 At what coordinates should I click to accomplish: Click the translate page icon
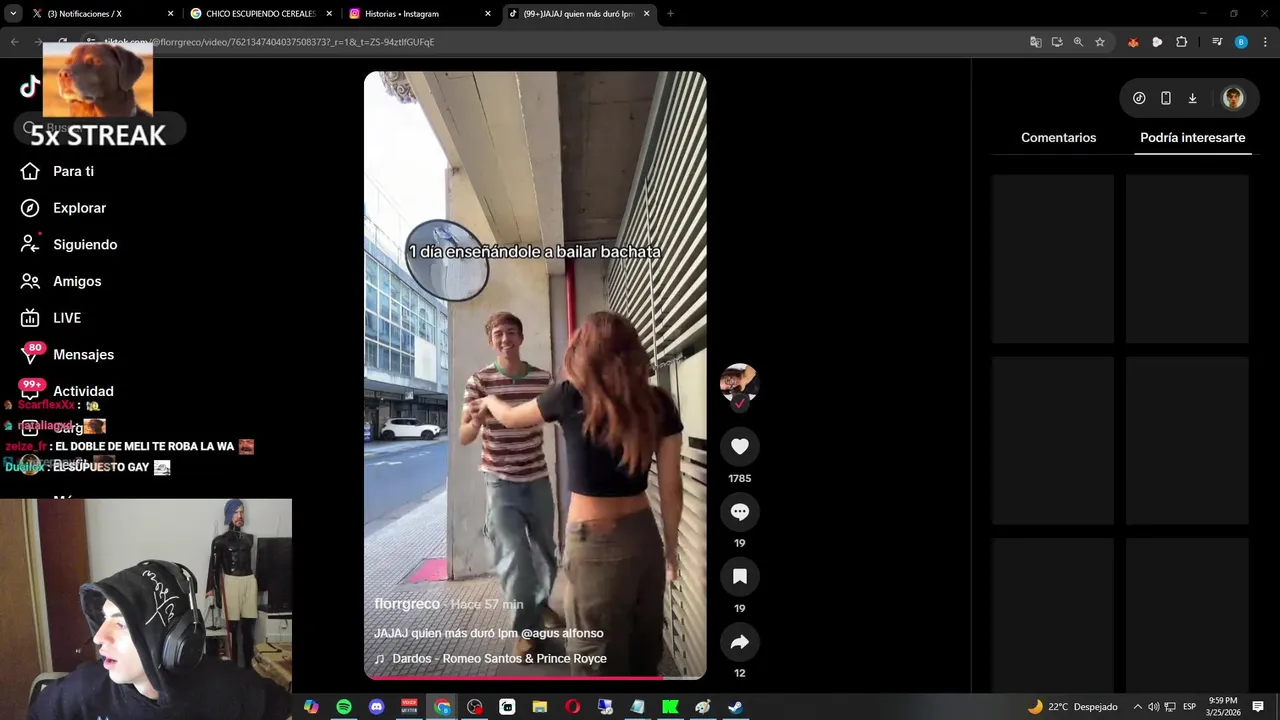click(1036, 42)
